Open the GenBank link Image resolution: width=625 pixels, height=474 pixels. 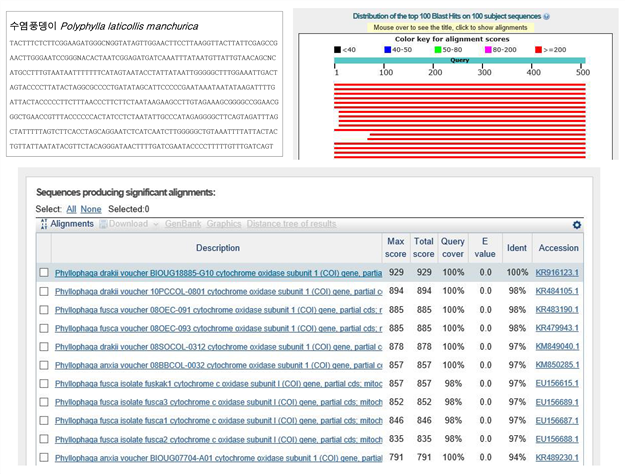(x=183, y=224)
